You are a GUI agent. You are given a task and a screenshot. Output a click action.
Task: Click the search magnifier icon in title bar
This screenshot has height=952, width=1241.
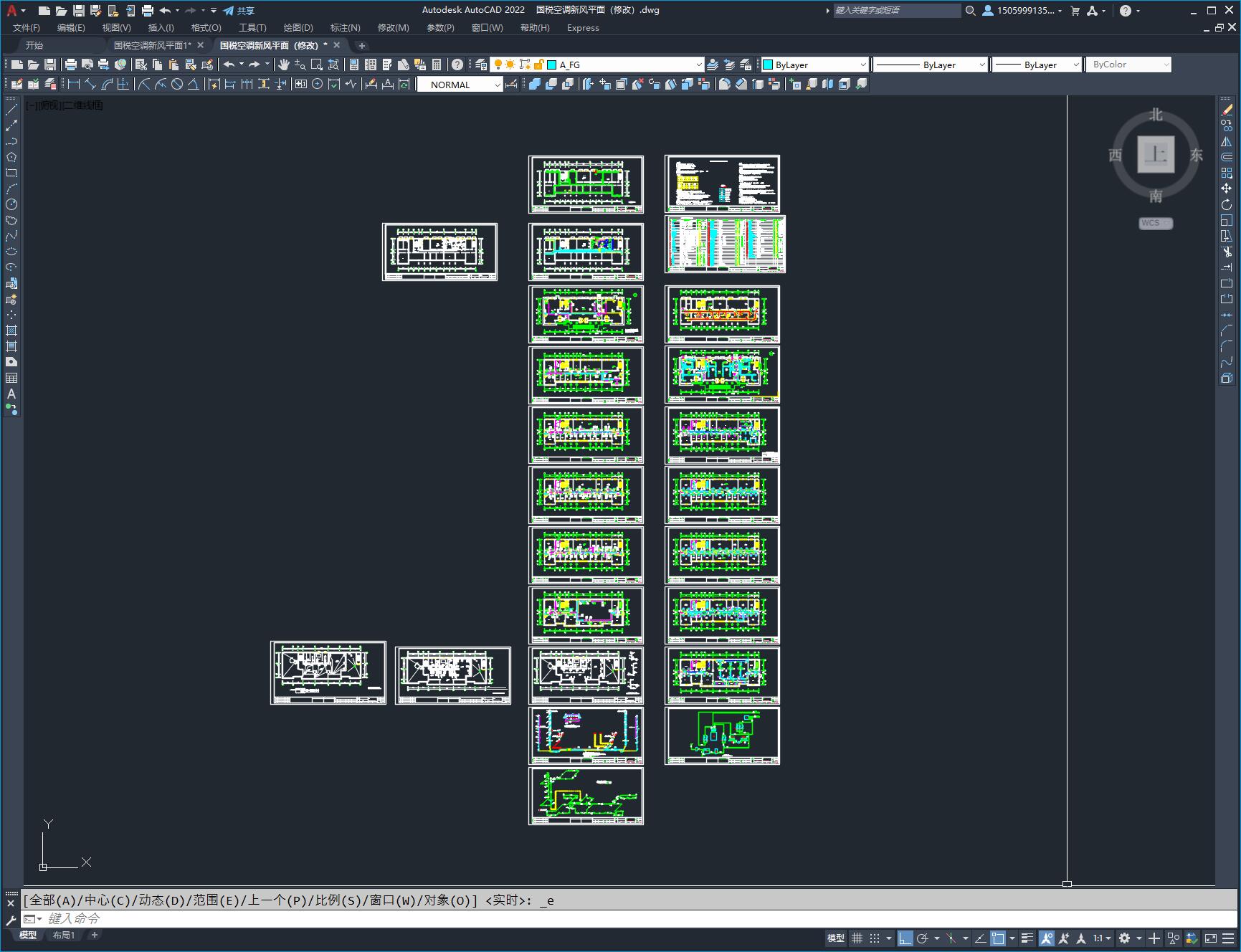970,11
